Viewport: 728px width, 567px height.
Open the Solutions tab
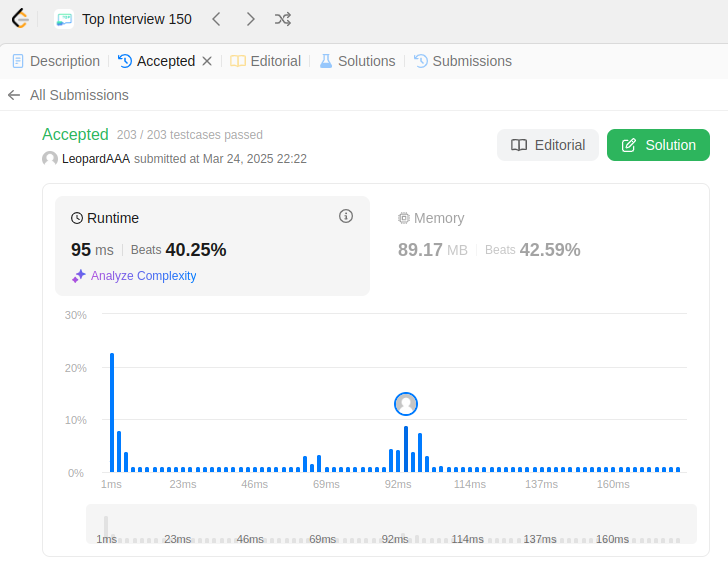pyautogui.click(x=357, y=61)
